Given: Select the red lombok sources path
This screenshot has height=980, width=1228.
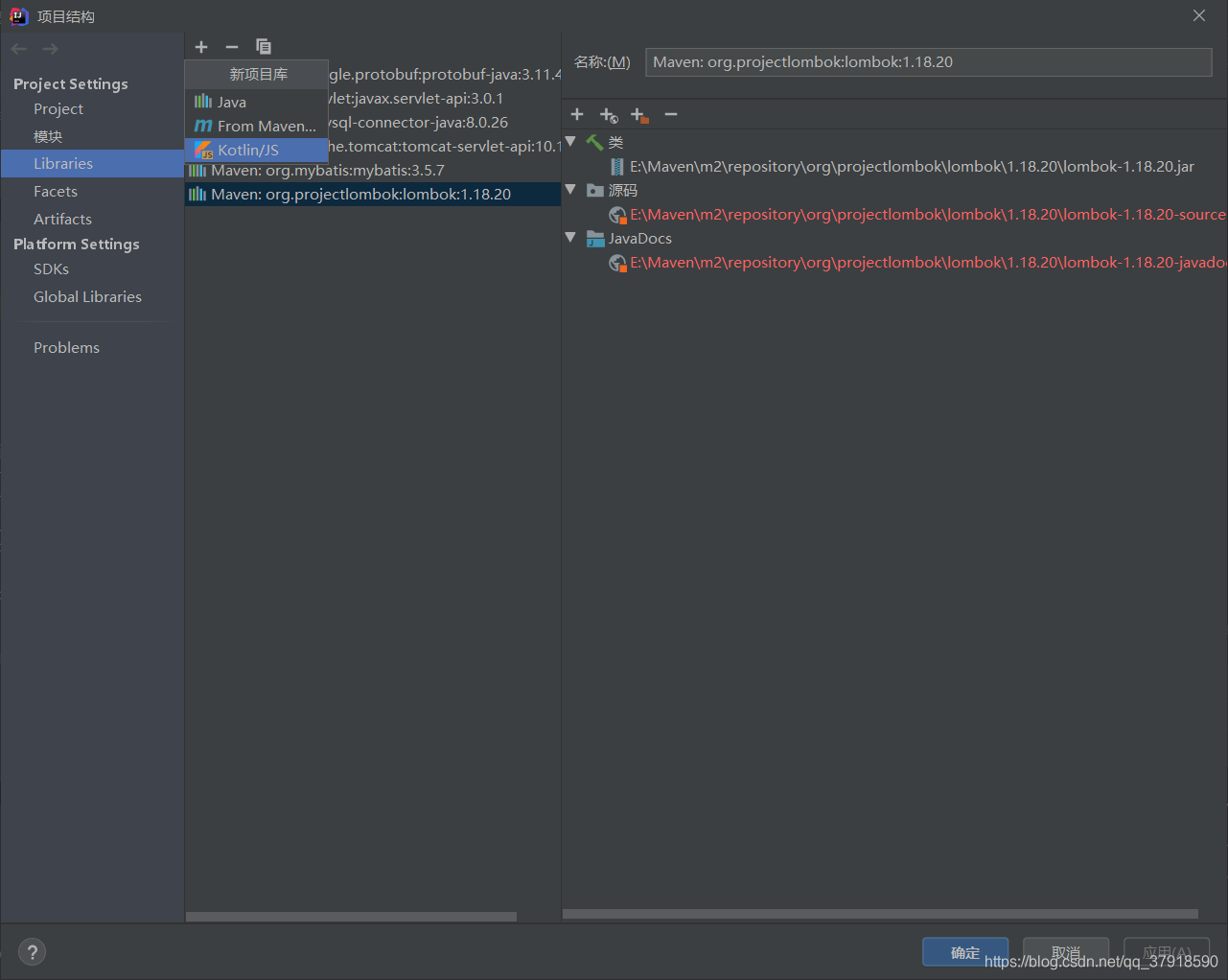Looking at the screenshot, I should tap(928, 215).
